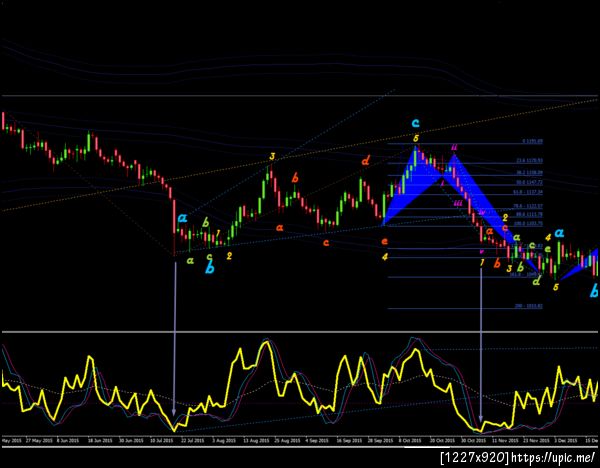
Task: Click the 16 Sep 2015 date label
Action: point(349,440)
